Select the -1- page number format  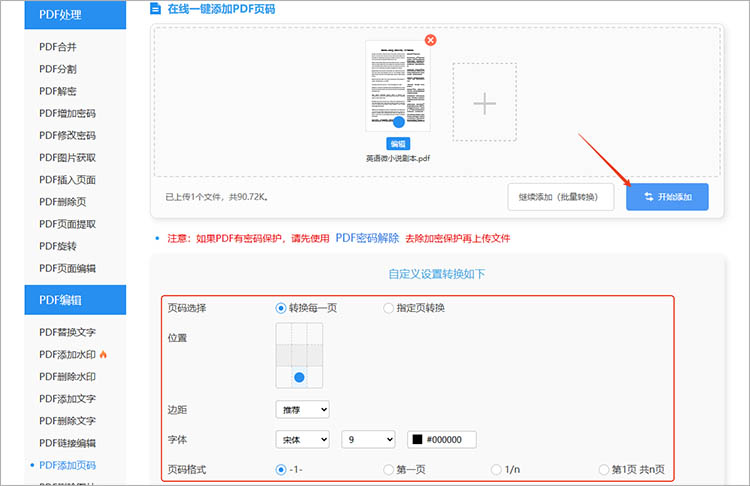click(x=281, y=470)
